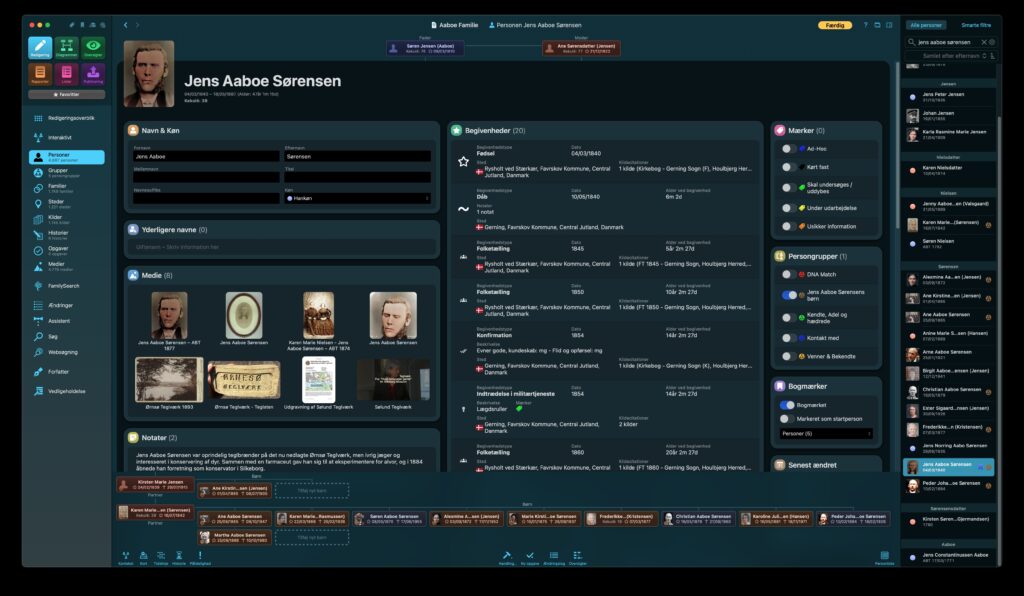Open the green Oversigter view icon
This screenshot has height=596, width=1024.
[93, 47]
